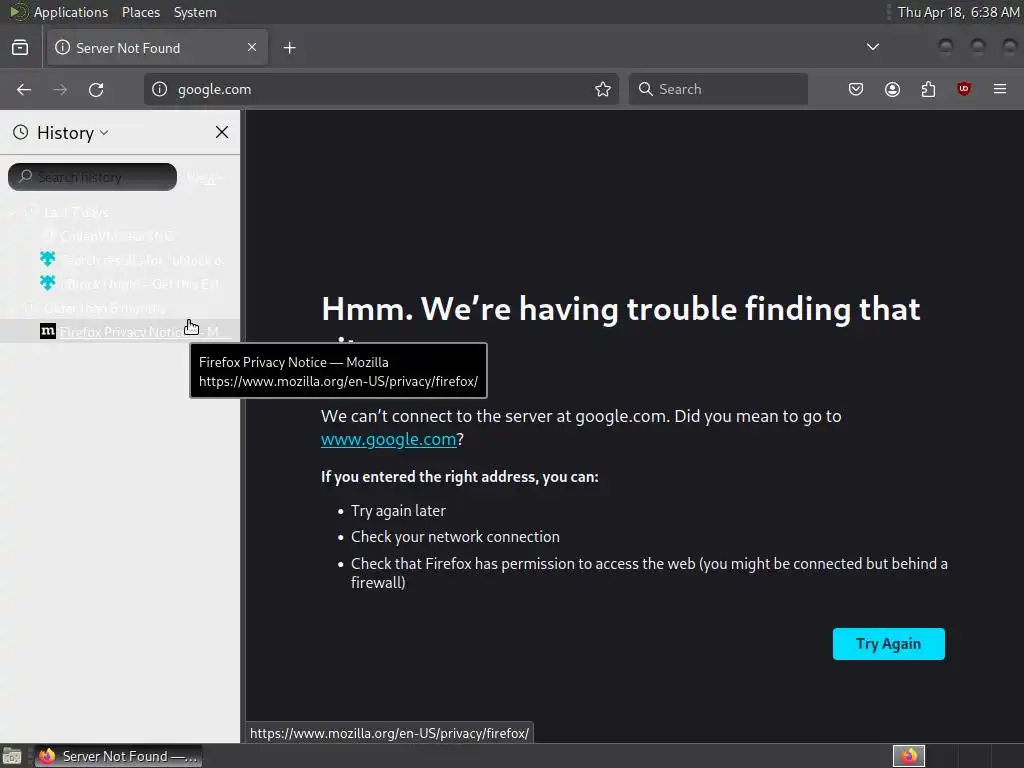Close the History sidebar

(222, 132)
